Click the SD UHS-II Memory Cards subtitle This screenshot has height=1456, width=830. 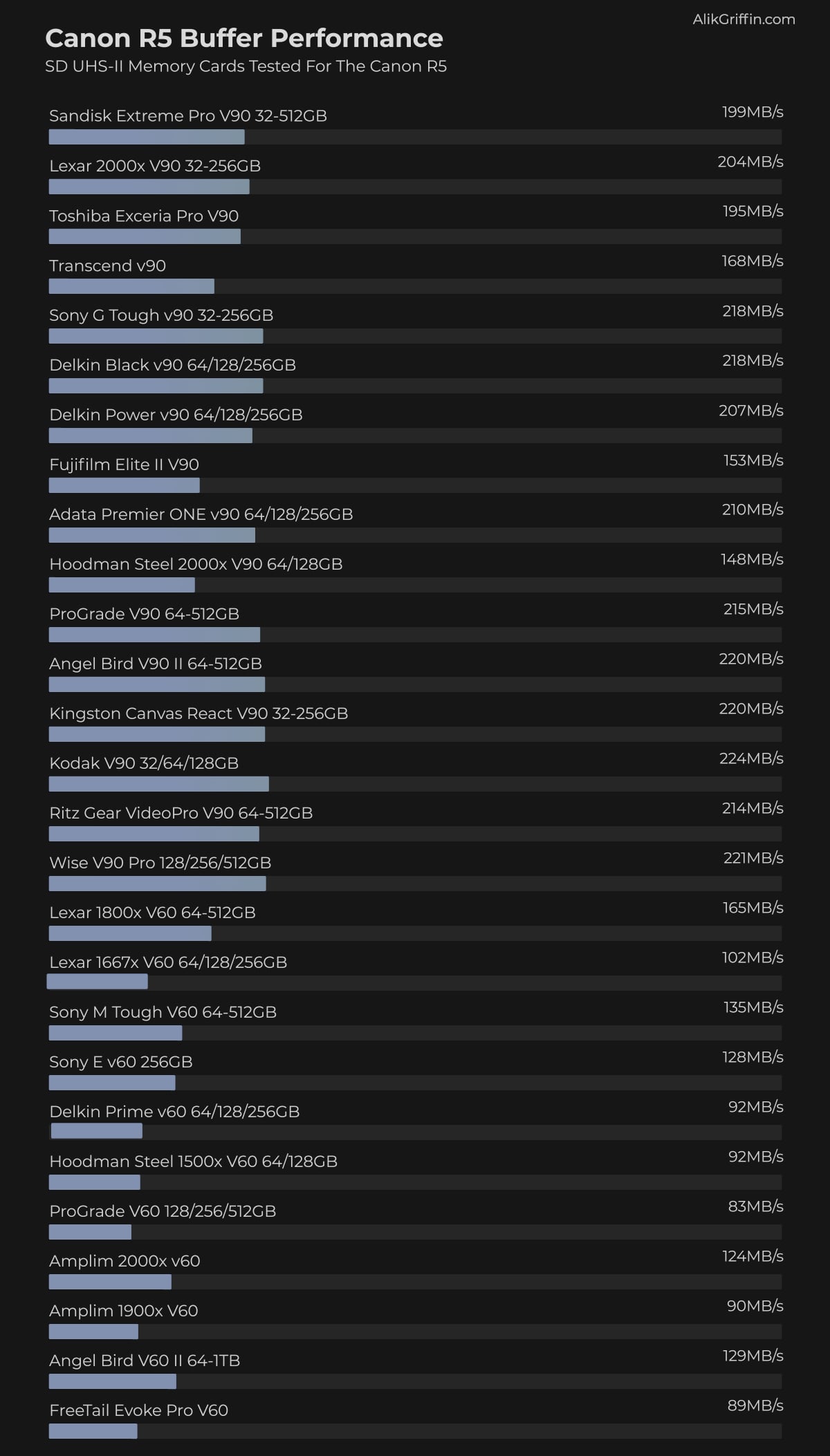pyautogui.click(x=246, y=66)
